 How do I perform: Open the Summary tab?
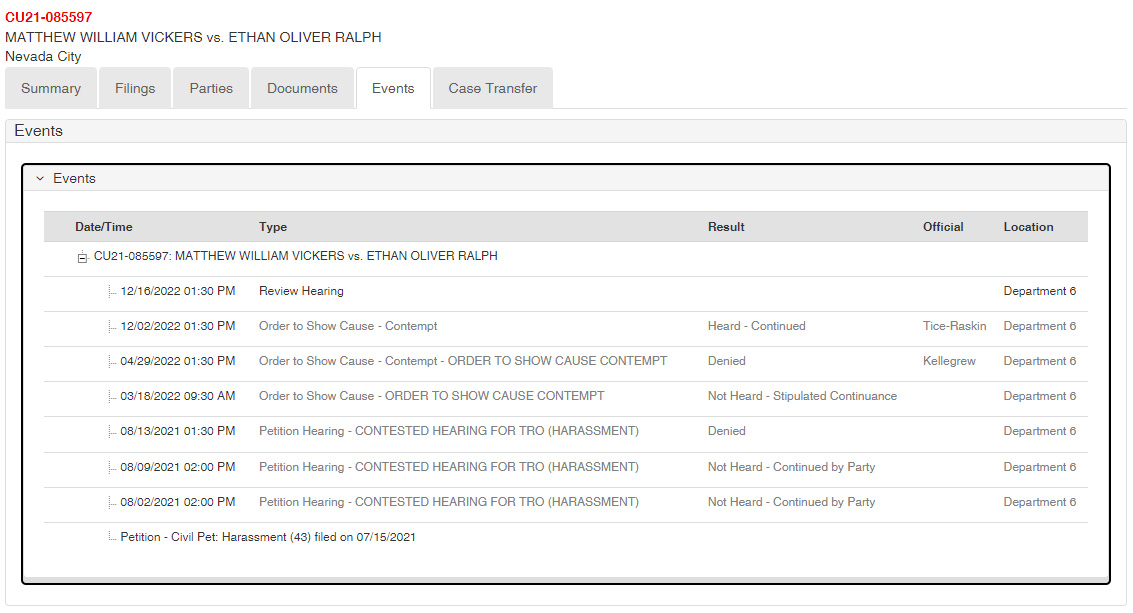tap(51, 88)
